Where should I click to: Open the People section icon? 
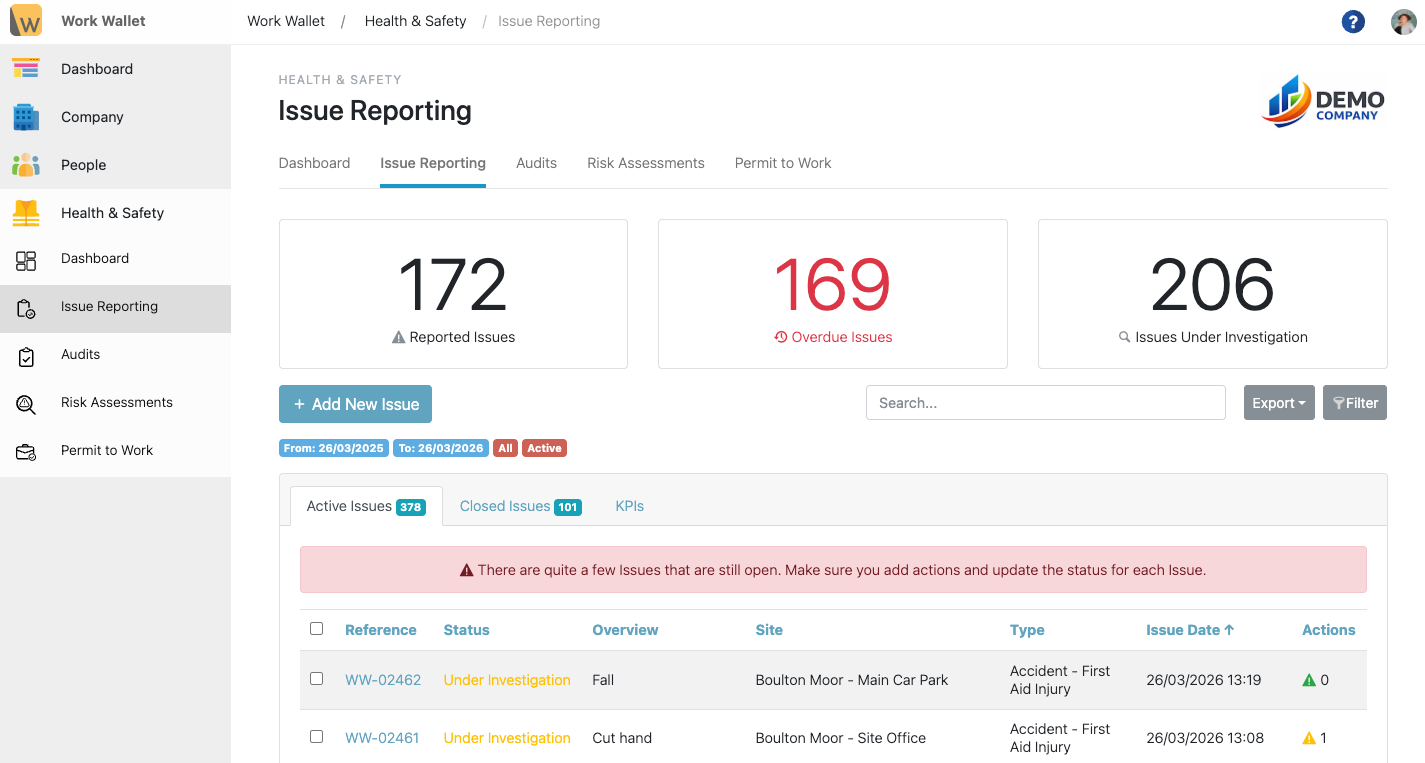click(25, 164)
